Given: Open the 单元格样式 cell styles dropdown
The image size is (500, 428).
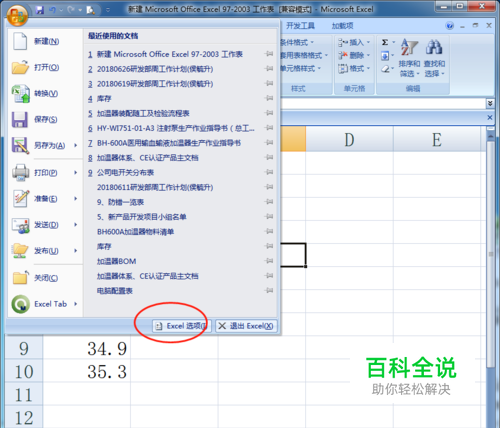Looking at the screenshot, I should 319,69.
